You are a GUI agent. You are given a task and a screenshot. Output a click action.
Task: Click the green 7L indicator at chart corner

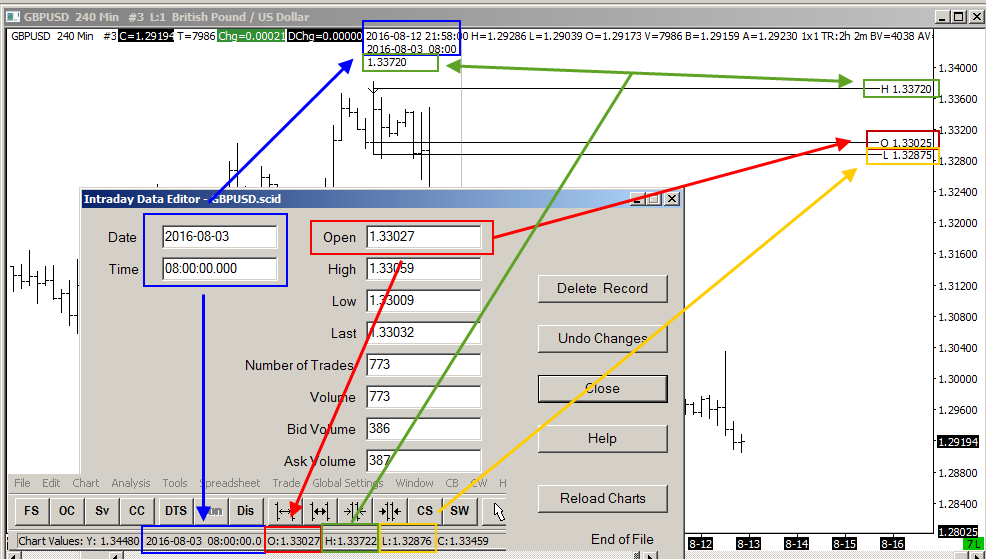coord(973,544)
